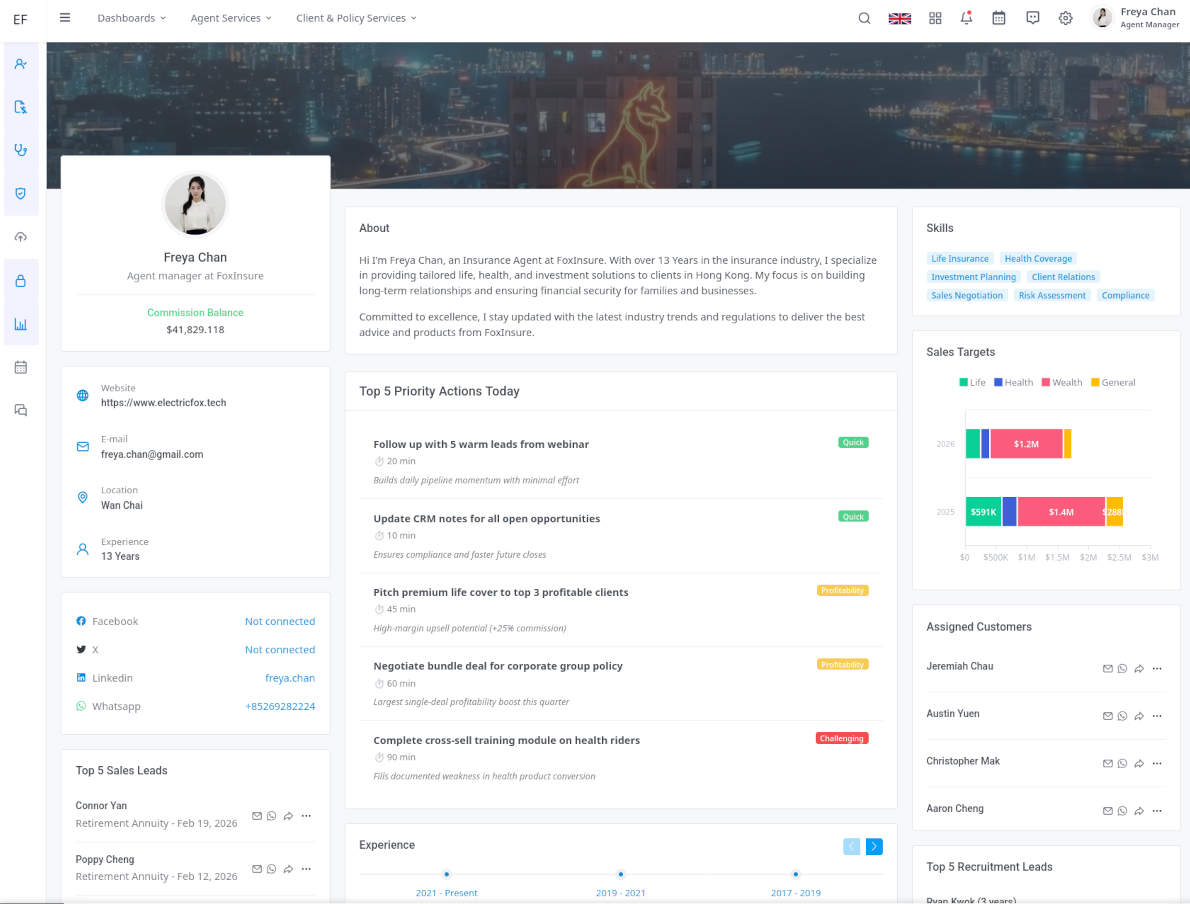Select the shield check sidebar icon

[x=21, y=193]
